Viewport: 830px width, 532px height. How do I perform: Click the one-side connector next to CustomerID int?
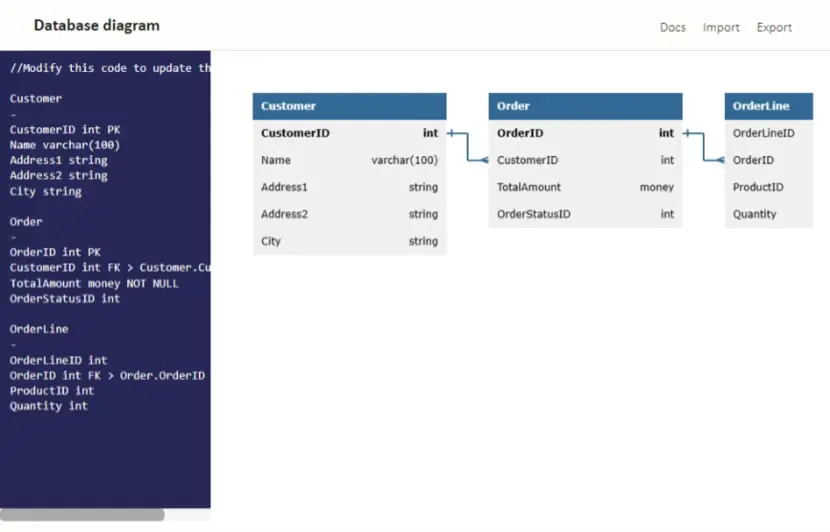452,133
